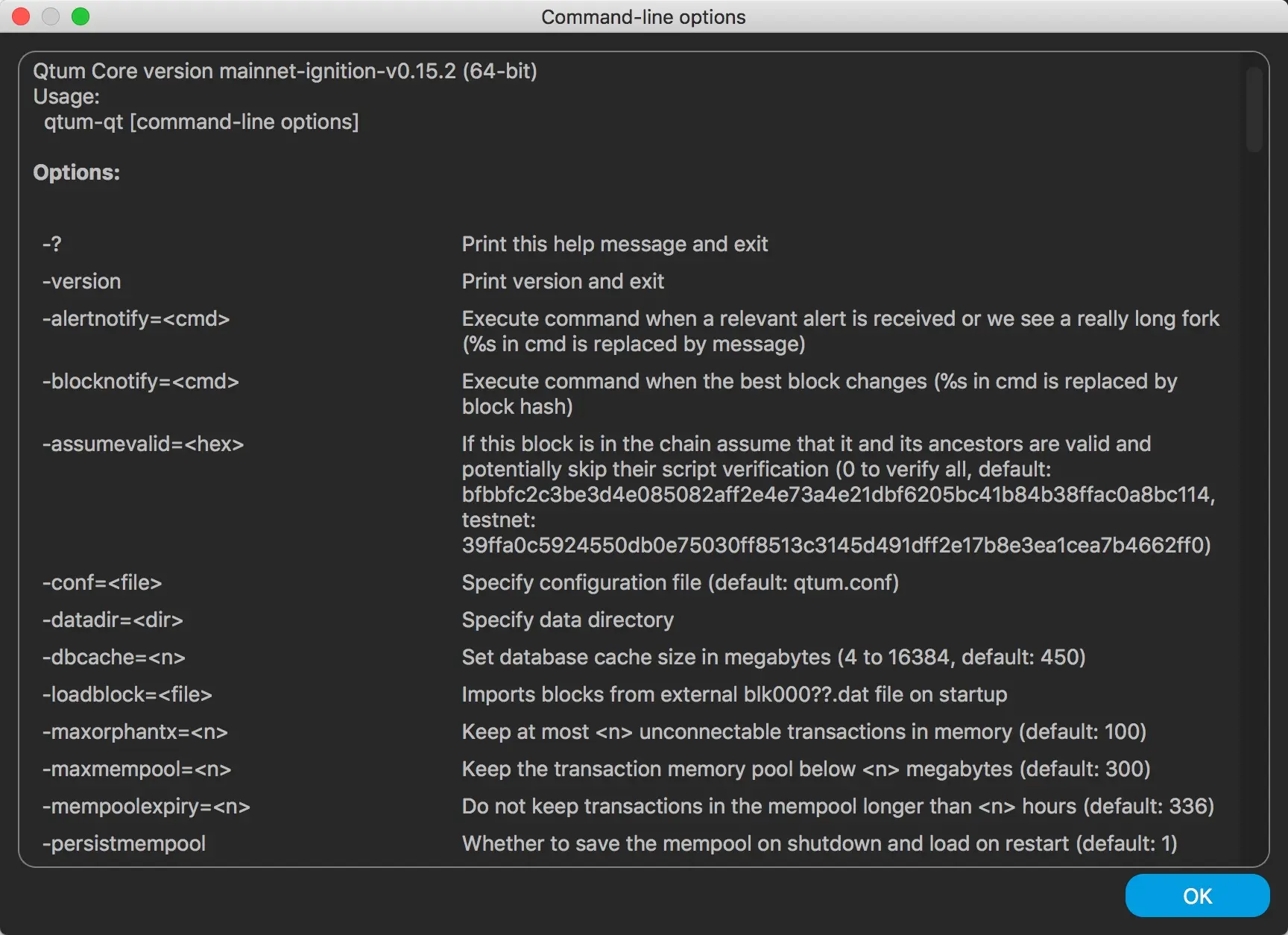Click the red close window icon
The image size is (1288, 935).
coord(21,16)
